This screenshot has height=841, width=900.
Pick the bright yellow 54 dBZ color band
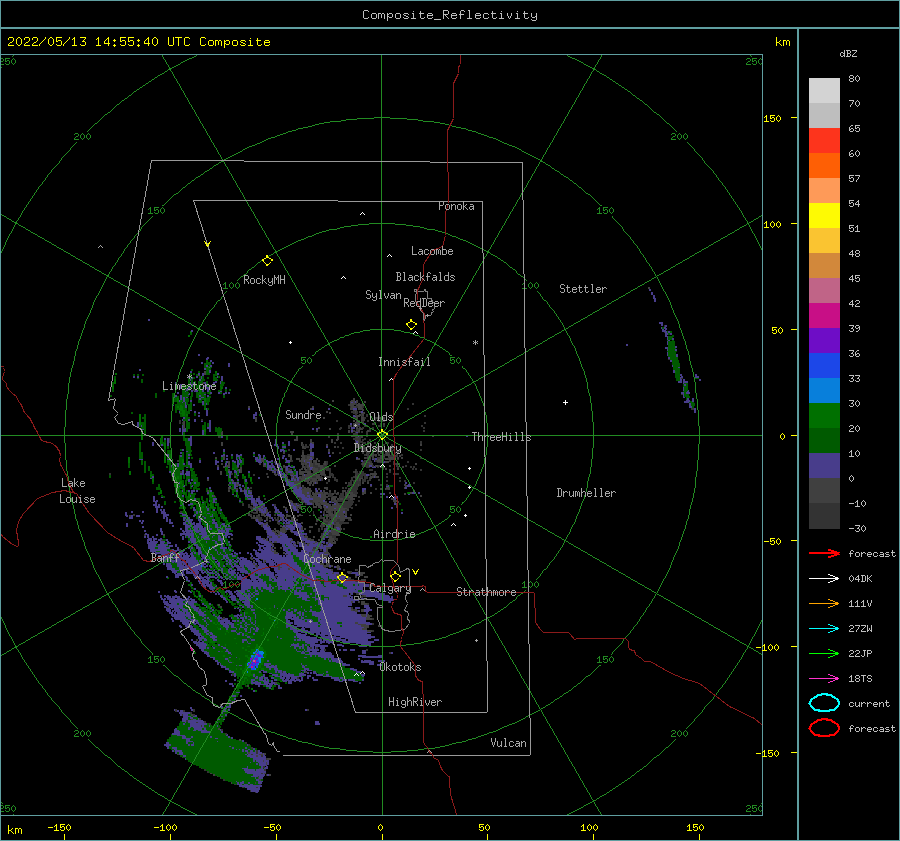(824, 216)
